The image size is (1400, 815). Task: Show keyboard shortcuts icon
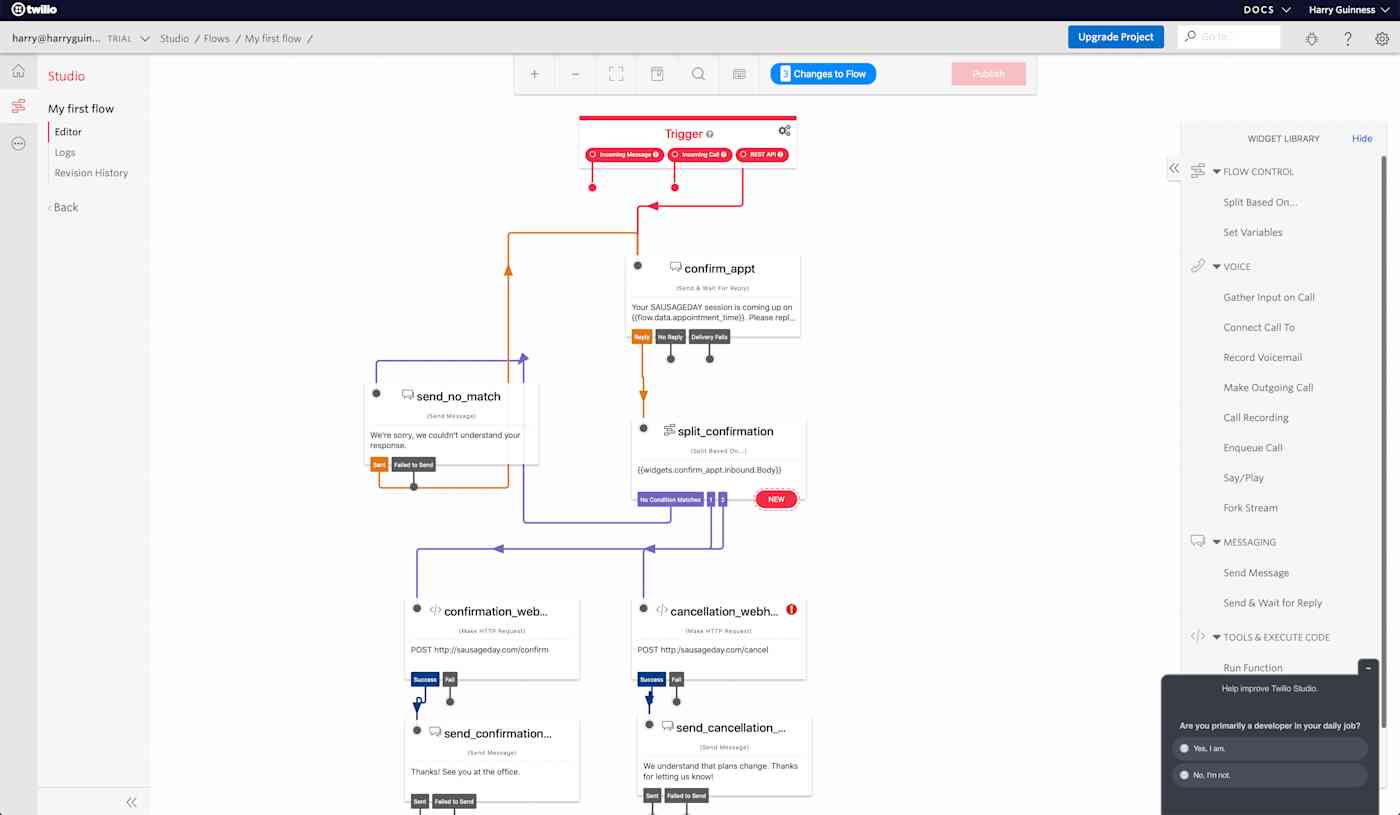click(739, 74)
